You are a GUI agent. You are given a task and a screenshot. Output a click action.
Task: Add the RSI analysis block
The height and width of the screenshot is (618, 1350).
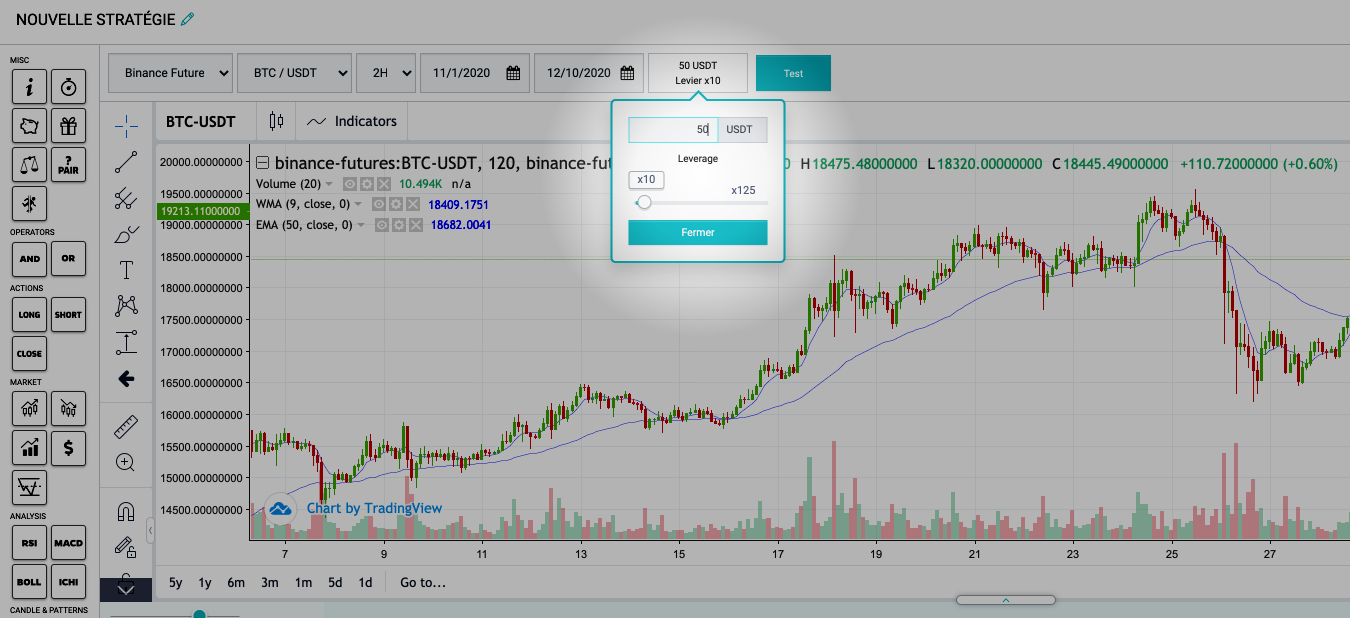[x=30, y=543]
